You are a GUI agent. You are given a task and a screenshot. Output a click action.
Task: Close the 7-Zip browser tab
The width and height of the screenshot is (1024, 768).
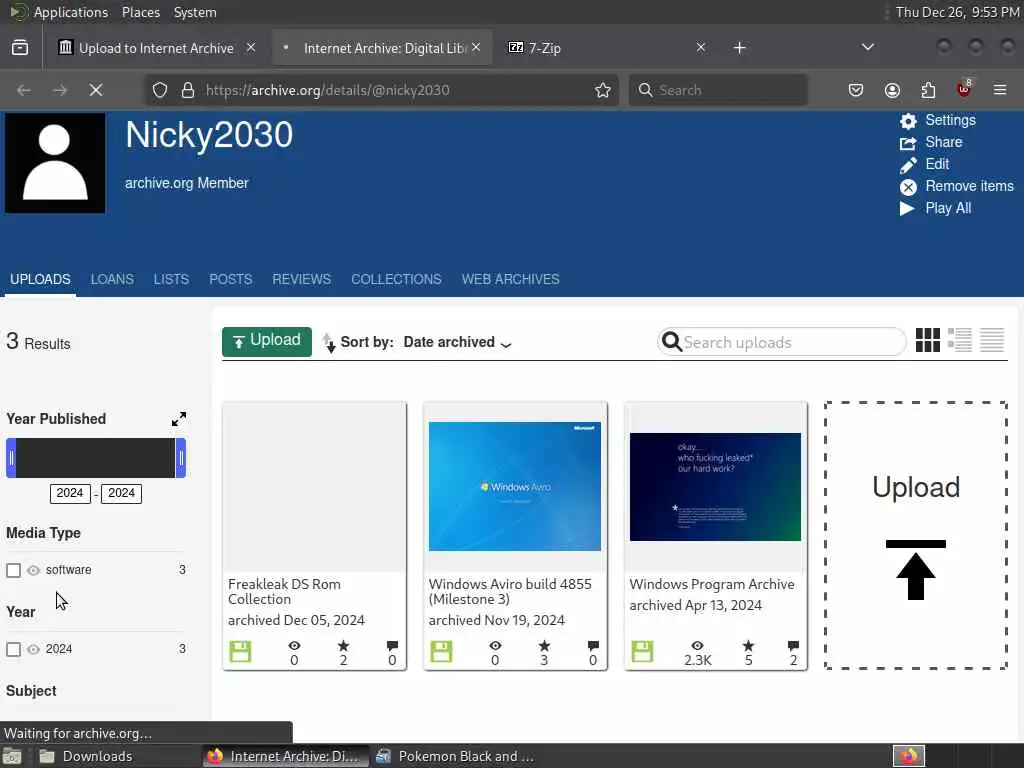[x=700, y=47]
